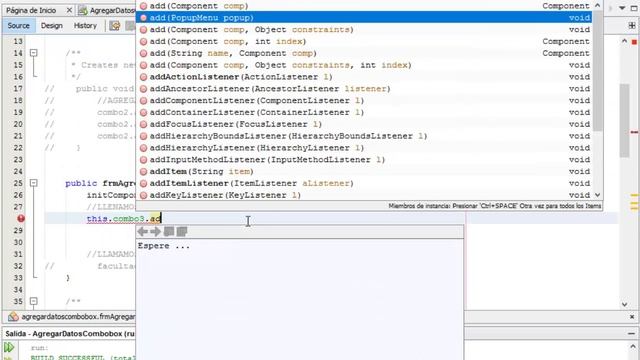Click the Javadoc popup forward arrow
The height and width of the screenshot is (360, 640).
click(x=156, y=232)
